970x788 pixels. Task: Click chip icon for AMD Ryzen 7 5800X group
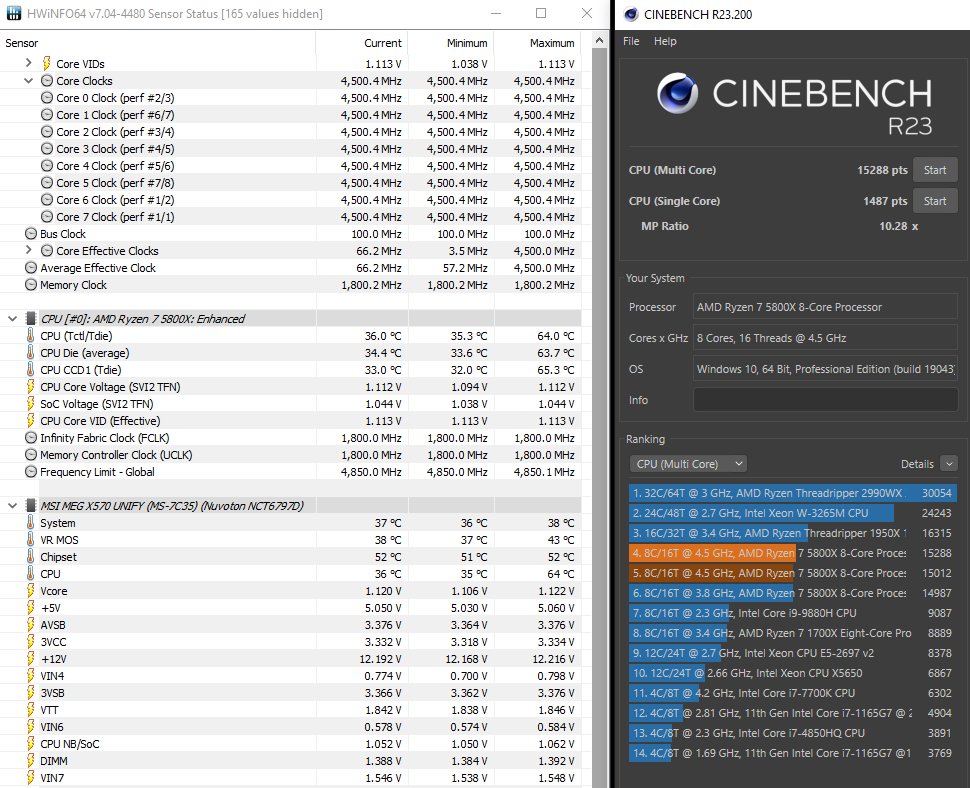coord(30,319)
